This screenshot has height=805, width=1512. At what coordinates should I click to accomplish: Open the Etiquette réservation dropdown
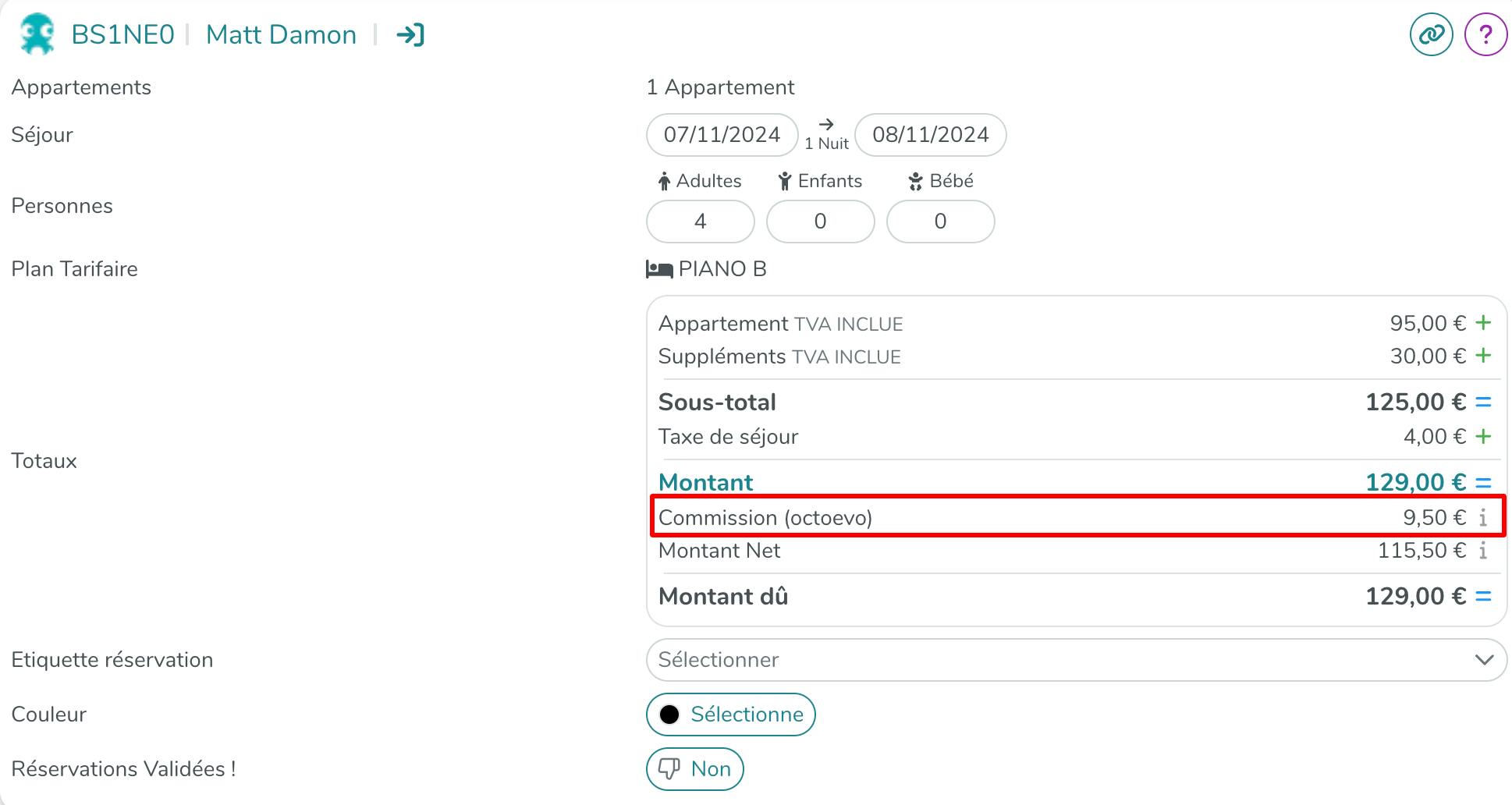coord(1061,660)
